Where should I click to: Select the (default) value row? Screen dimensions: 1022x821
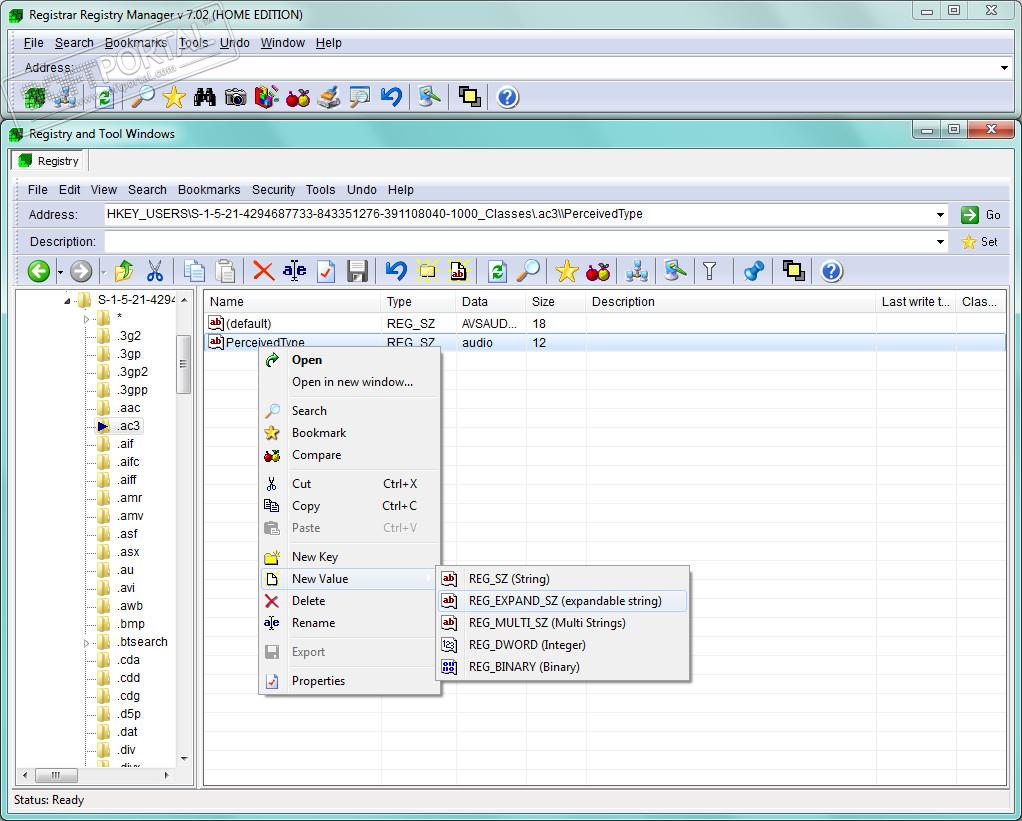pyautogui.click(x=604, y=324)
